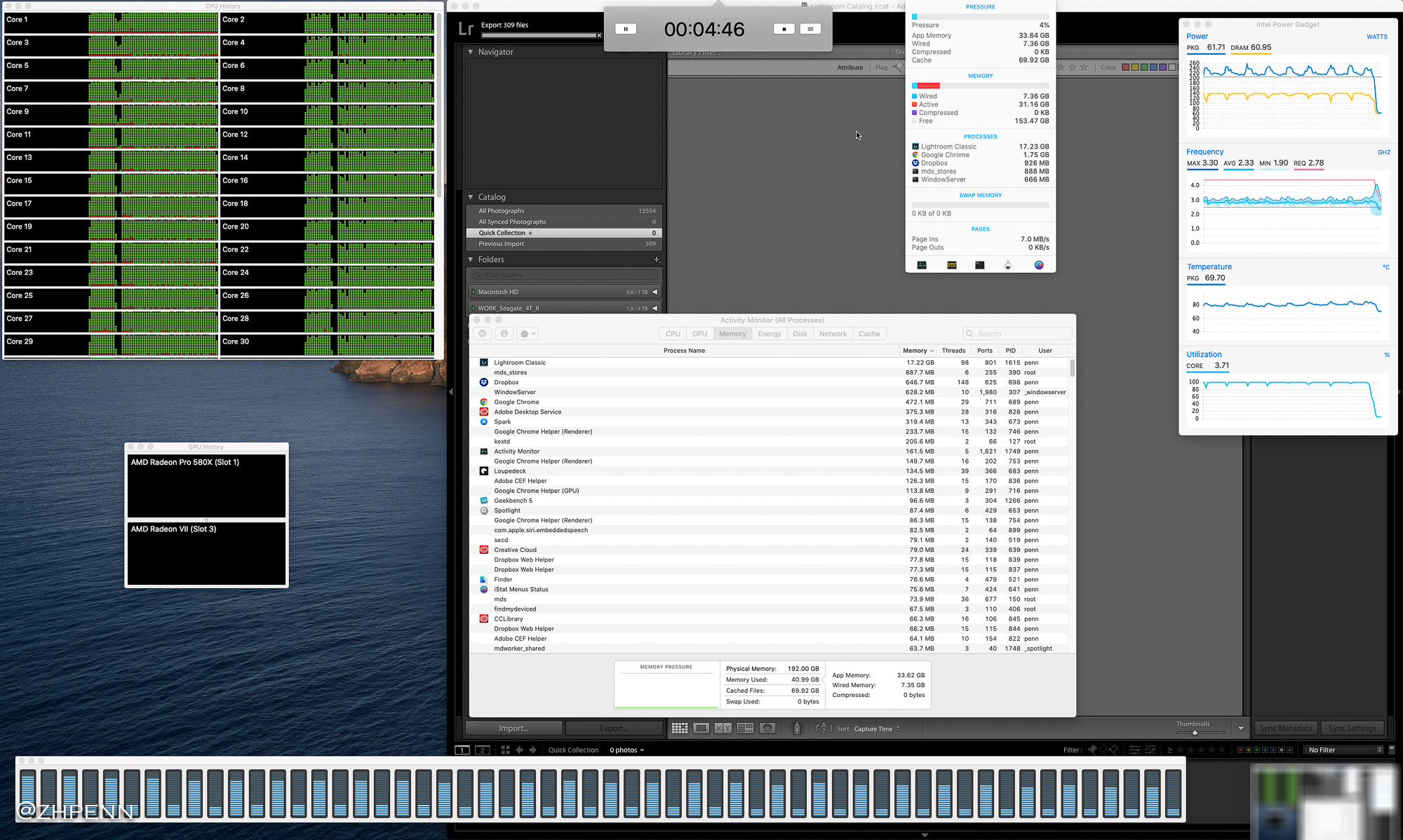
Task: Click the Search field in Activity Monitor
Action: pyautogui.click(x=1018, y=334)
